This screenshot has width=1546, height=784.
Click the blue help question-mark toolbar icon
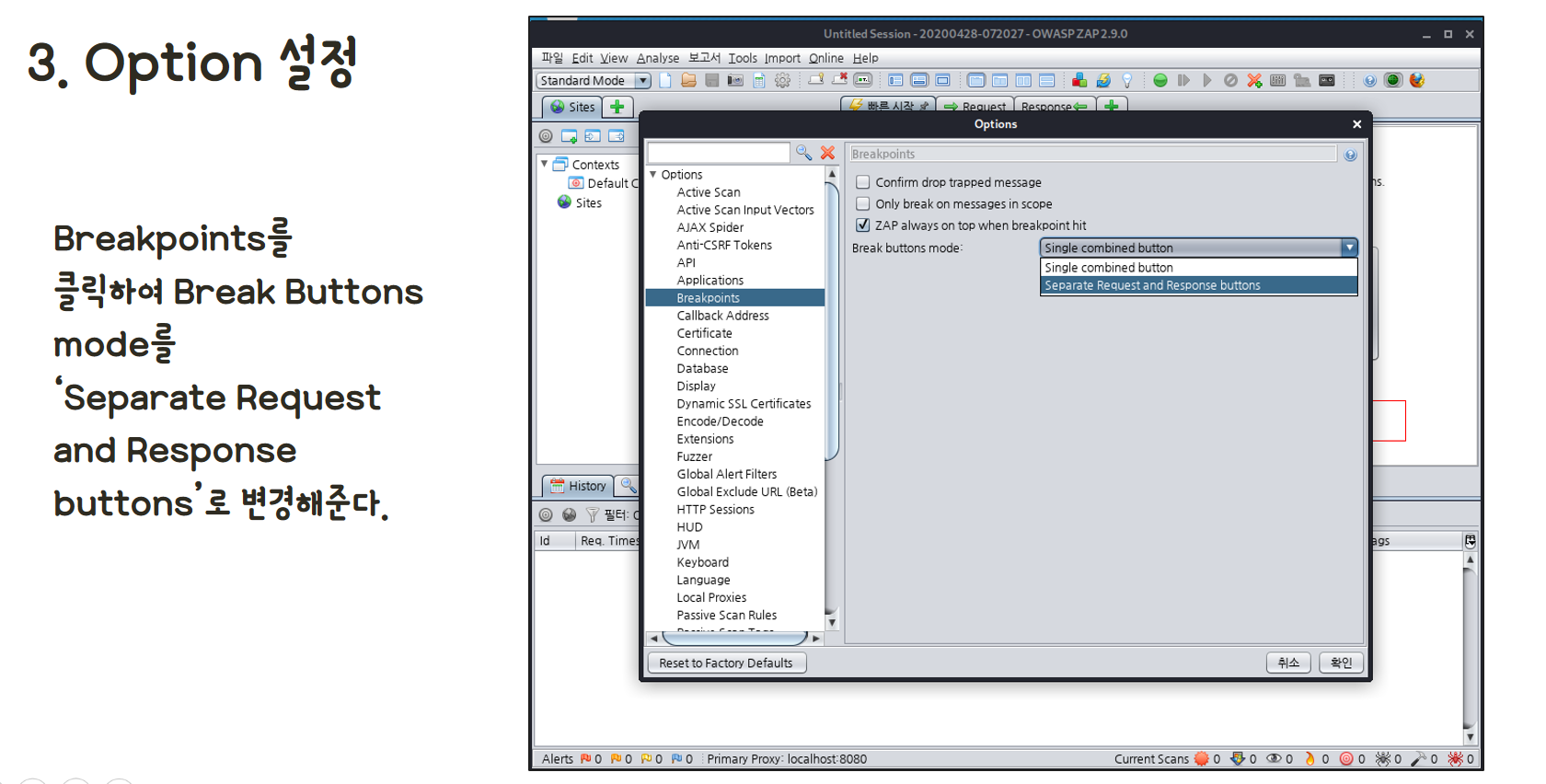[x=1370, y=81]
